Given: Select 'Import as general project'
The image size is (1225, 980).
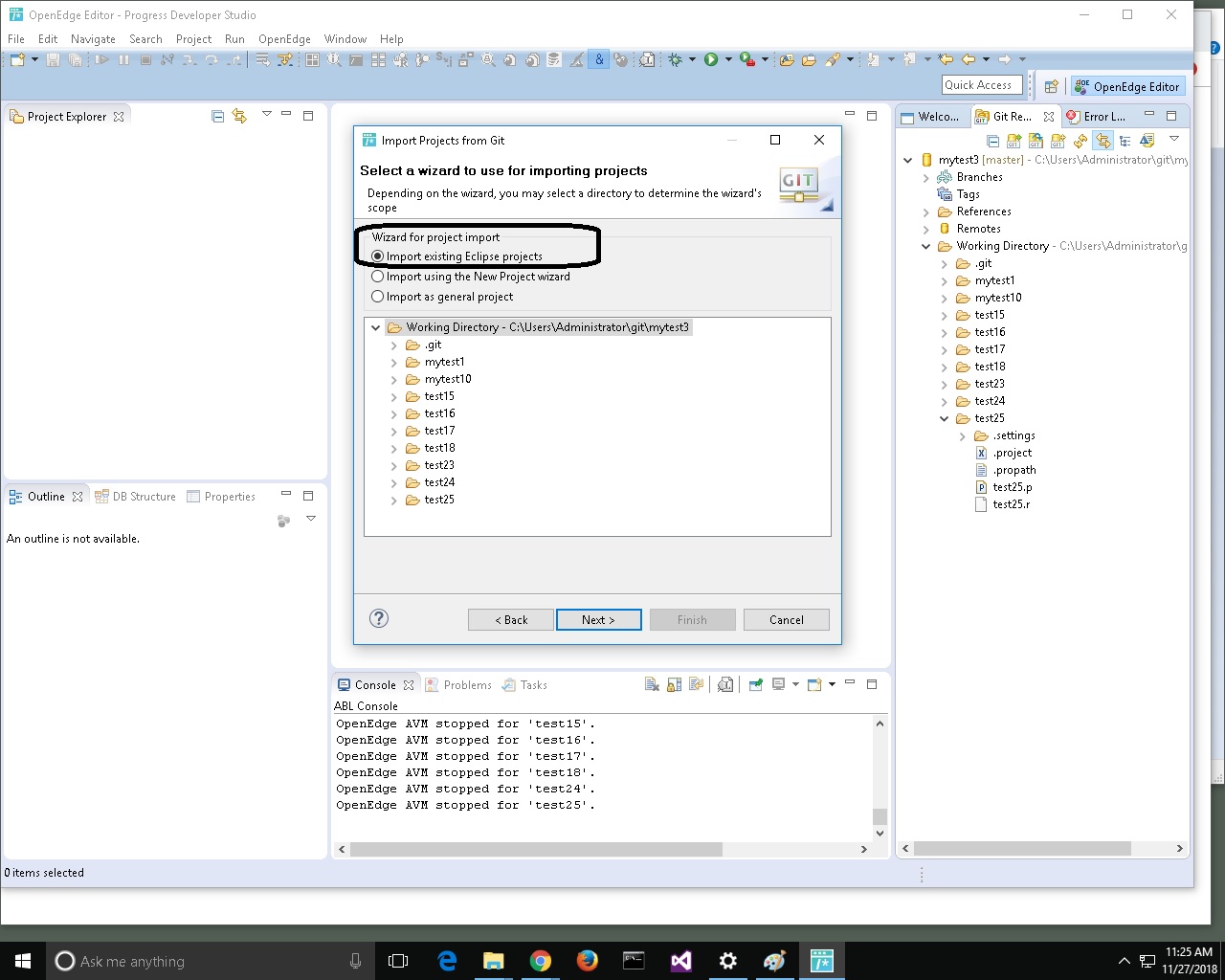Looking at the screenshot, I should [x=378, y=297].
